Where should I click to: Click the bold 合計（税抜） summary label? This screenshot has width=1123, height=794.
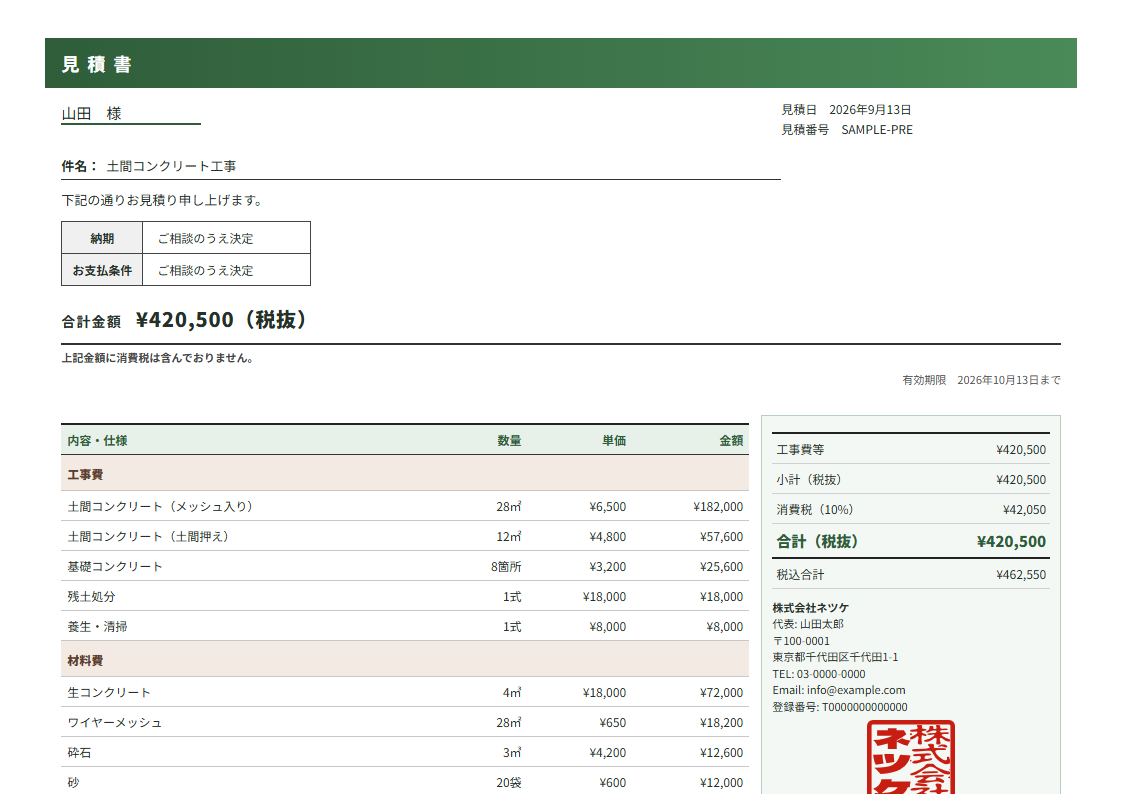coord(817,541)
